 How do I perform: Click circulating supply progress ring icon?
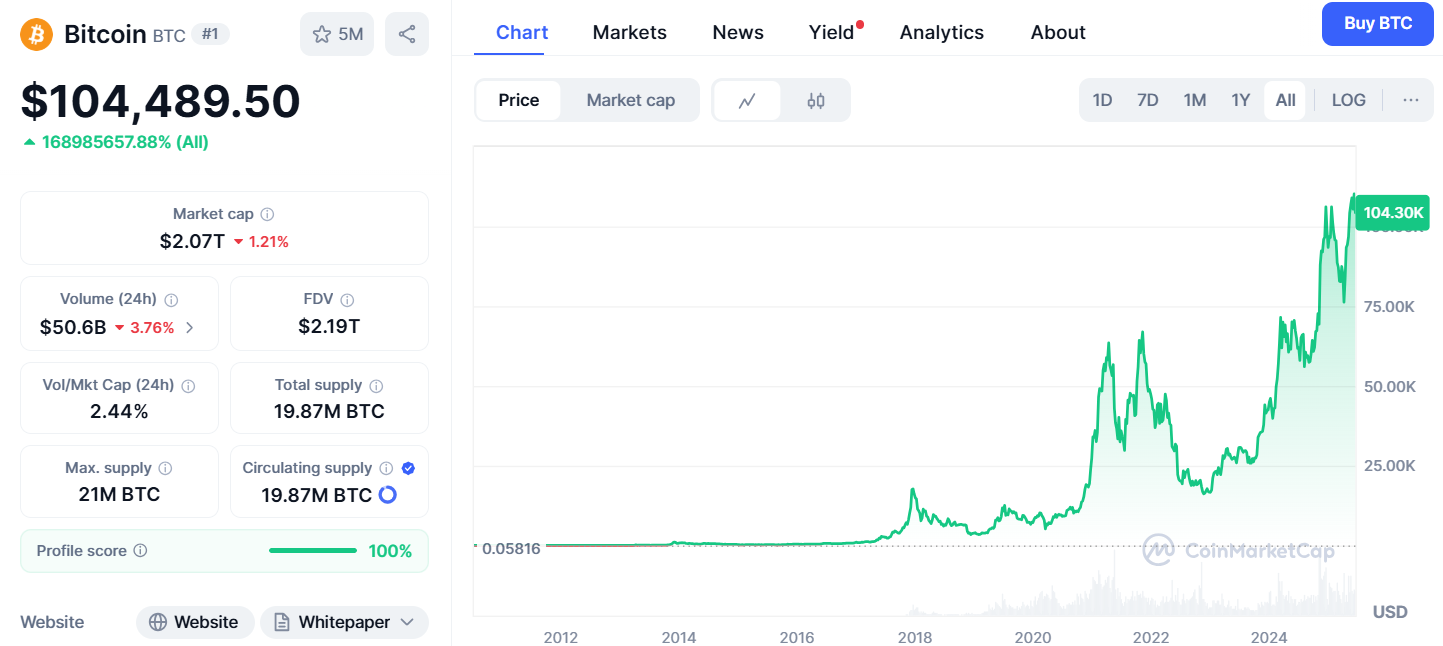(x=388, y=495)
